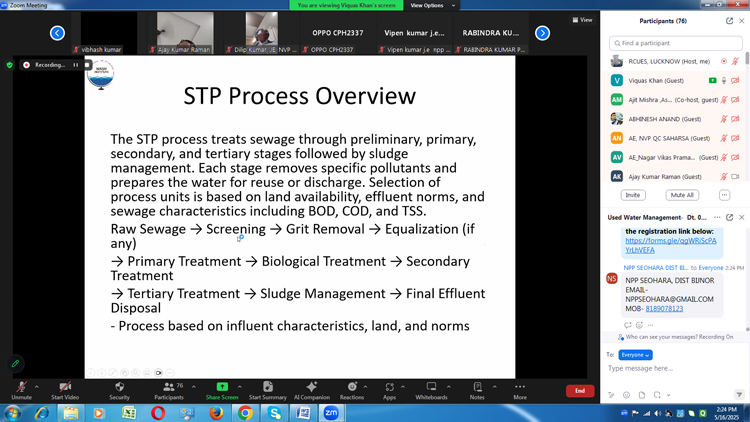Attach a file in chat
The width and height of the screenshot is (750, 422).
tap(642, 395)
